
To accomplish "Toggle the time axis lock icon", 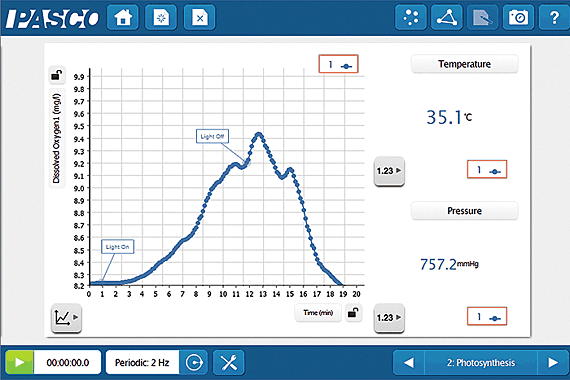I will (x=353, y=312).
